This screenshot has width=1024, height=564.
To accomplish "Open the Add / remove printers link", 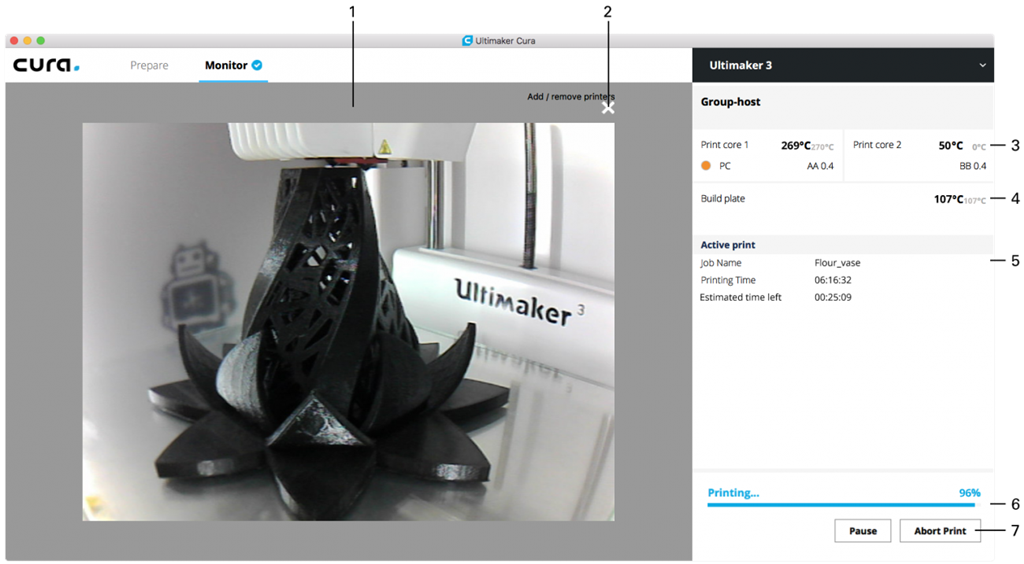I will pos(571,97).
